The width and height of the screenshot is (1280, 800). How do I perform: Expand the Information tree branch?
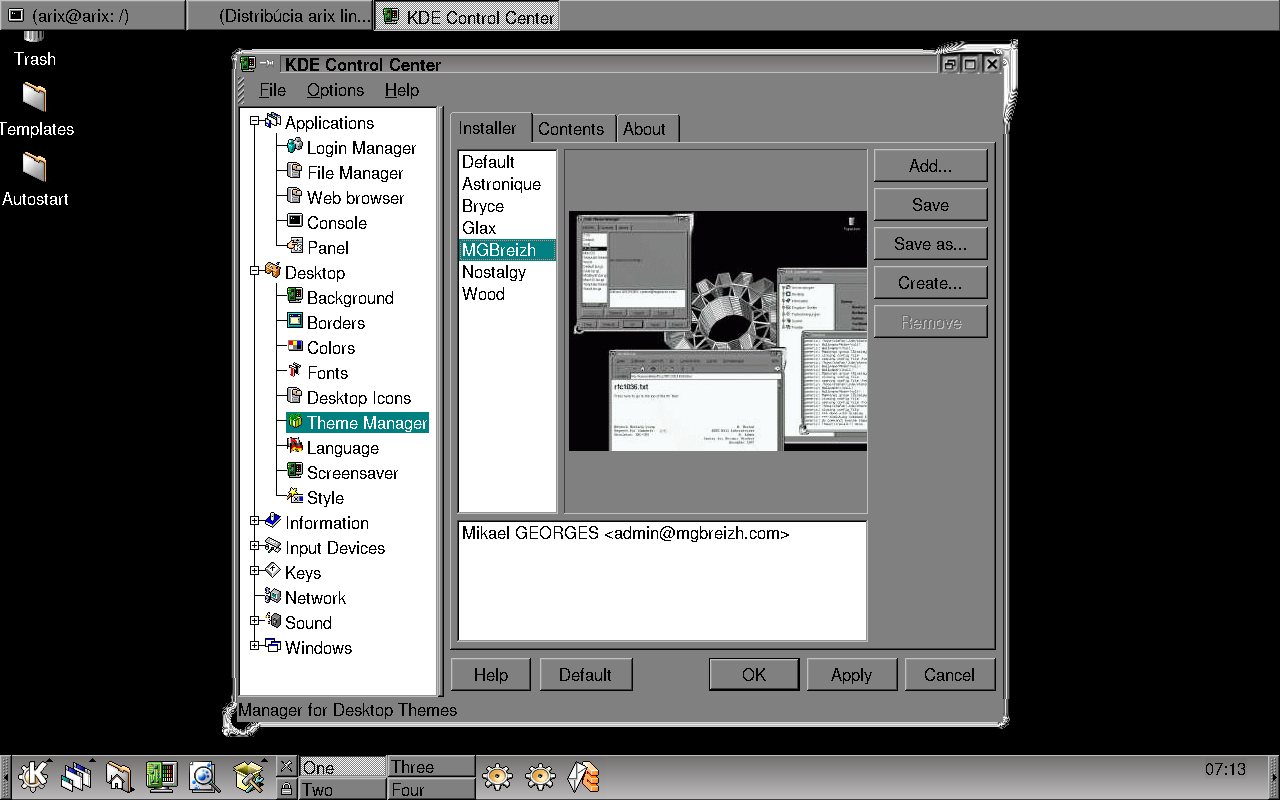pyautogui.click(x=256, y=520)
